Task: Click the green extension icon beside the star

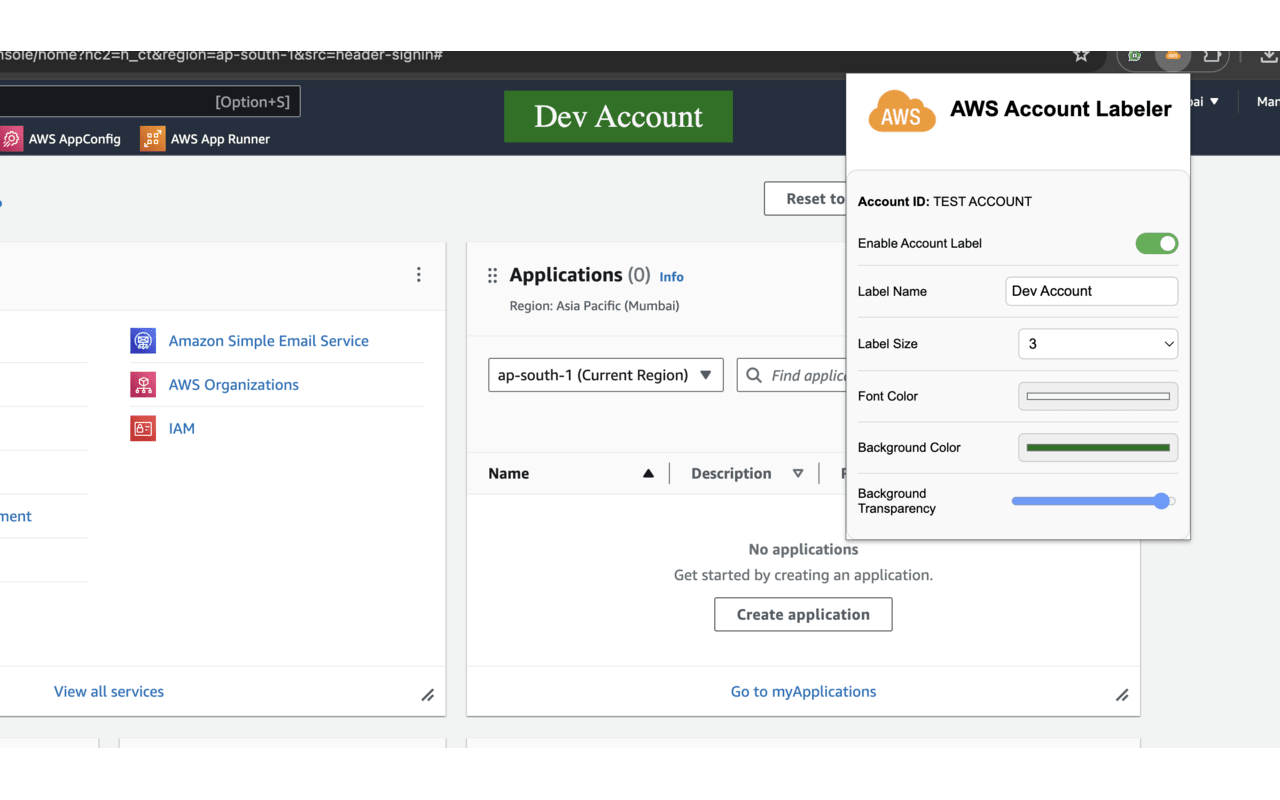Action: point(1135,57)
